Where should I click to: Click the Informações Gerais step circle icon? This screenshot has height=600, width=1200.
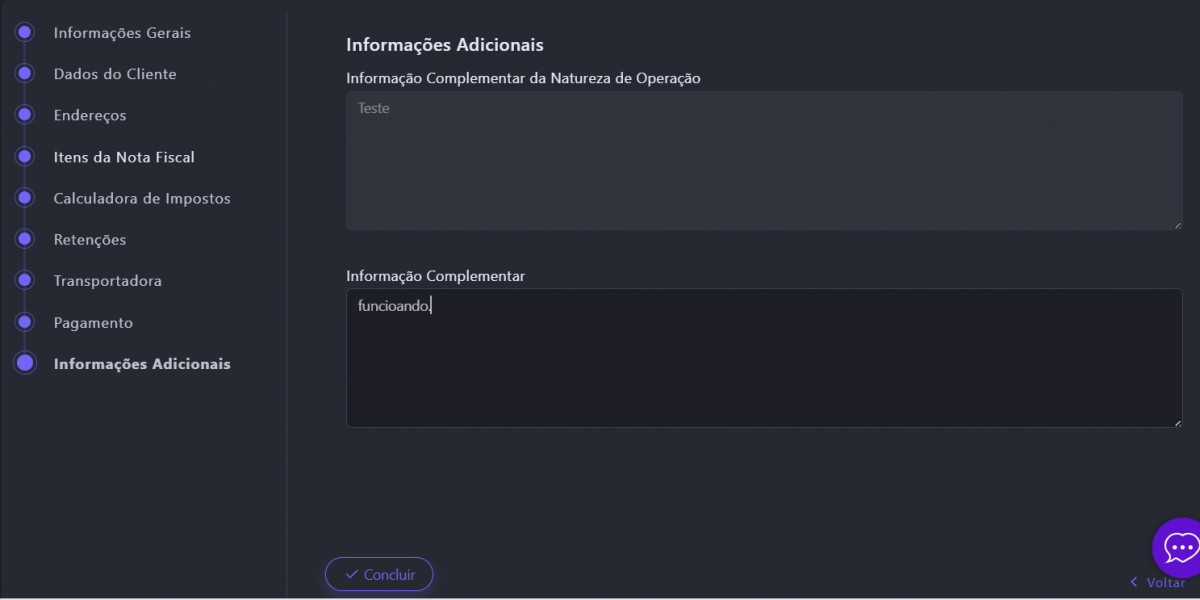(25, 33)
